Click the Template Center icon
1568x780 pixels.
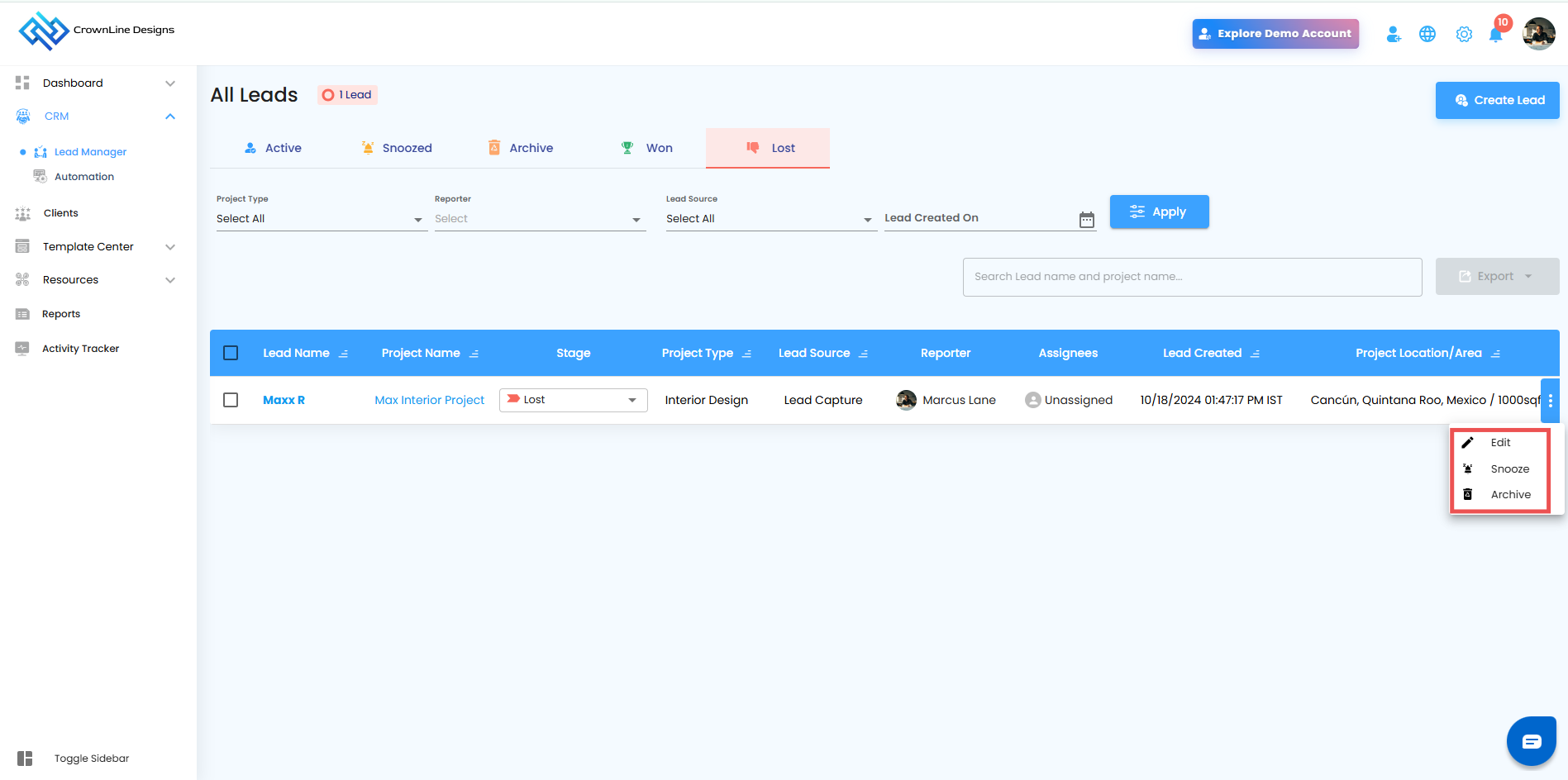coord(22,246)
